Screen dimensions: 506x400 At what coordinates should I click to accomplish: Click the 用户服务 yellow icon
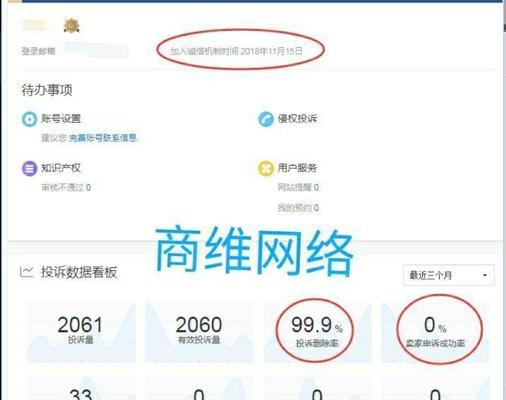266,168
